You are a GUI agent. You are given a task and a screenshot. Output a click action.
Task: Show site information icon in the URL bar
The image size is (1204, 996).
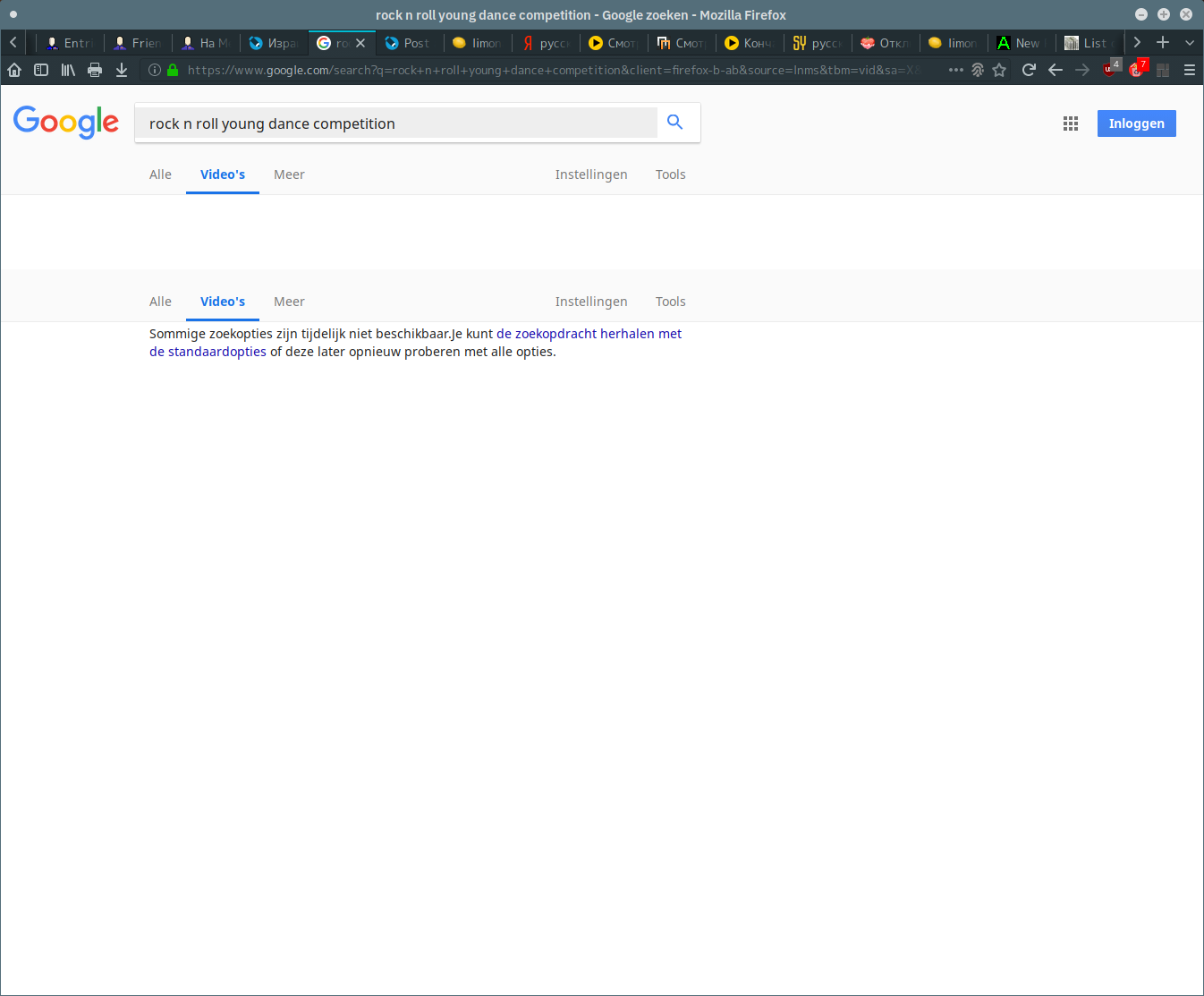pos(155,70)
